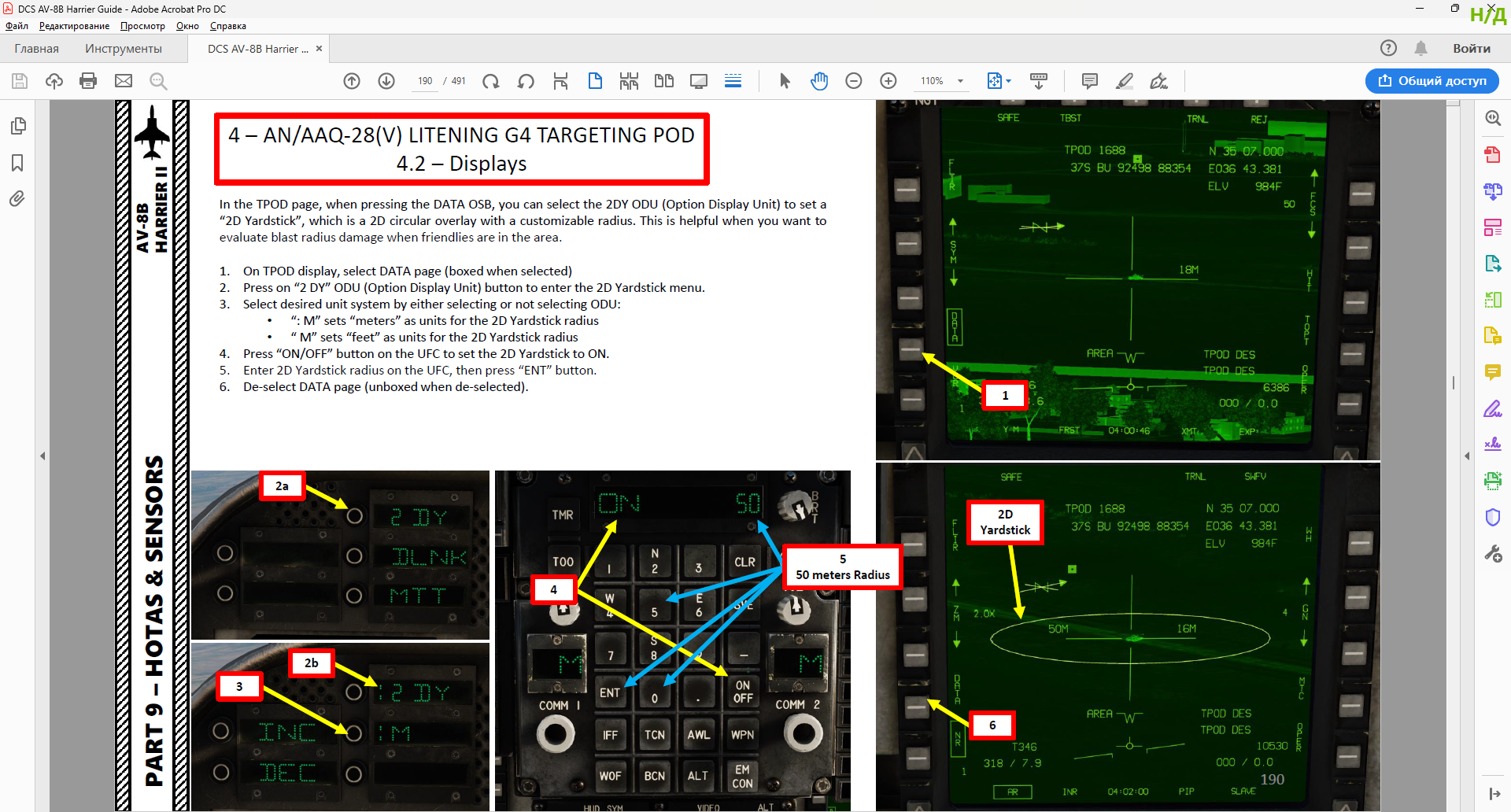Select the DCS AV-8B Harrier document tab
The height and width of the screenshot is (812, 1511).
point(257,49)
